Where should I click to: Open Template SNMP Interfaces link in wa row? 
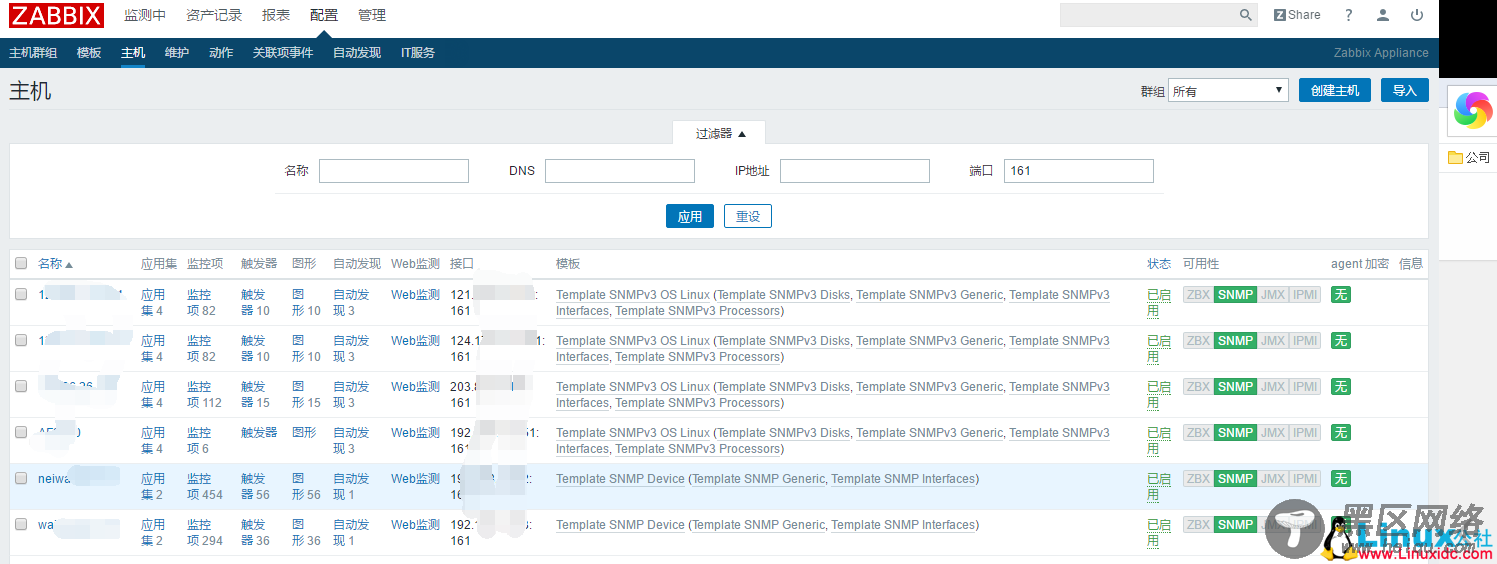[903, 525]
